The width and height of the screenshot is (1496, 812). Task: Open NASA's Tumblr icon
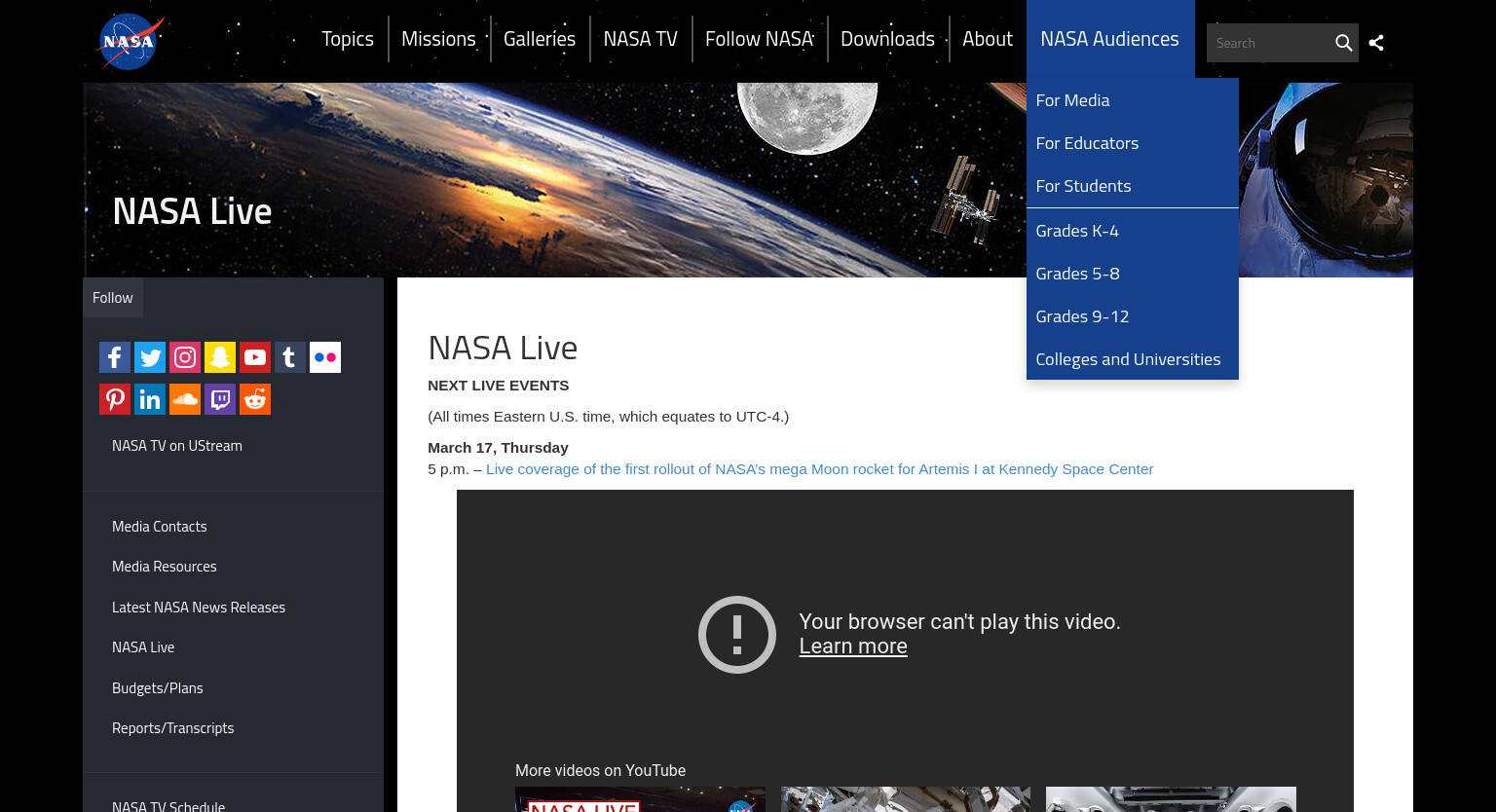[x=290, y=357]
